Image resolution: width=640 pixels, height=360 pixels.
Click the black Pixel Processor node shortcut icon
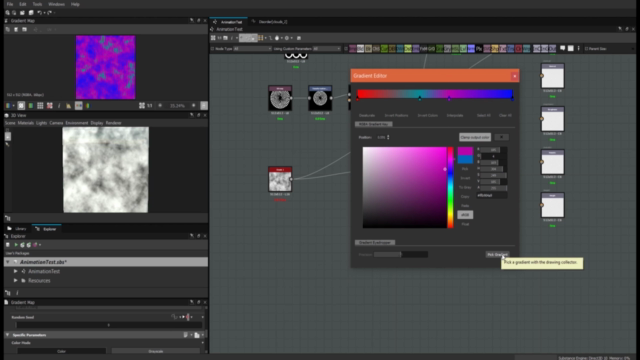point(479,49)
